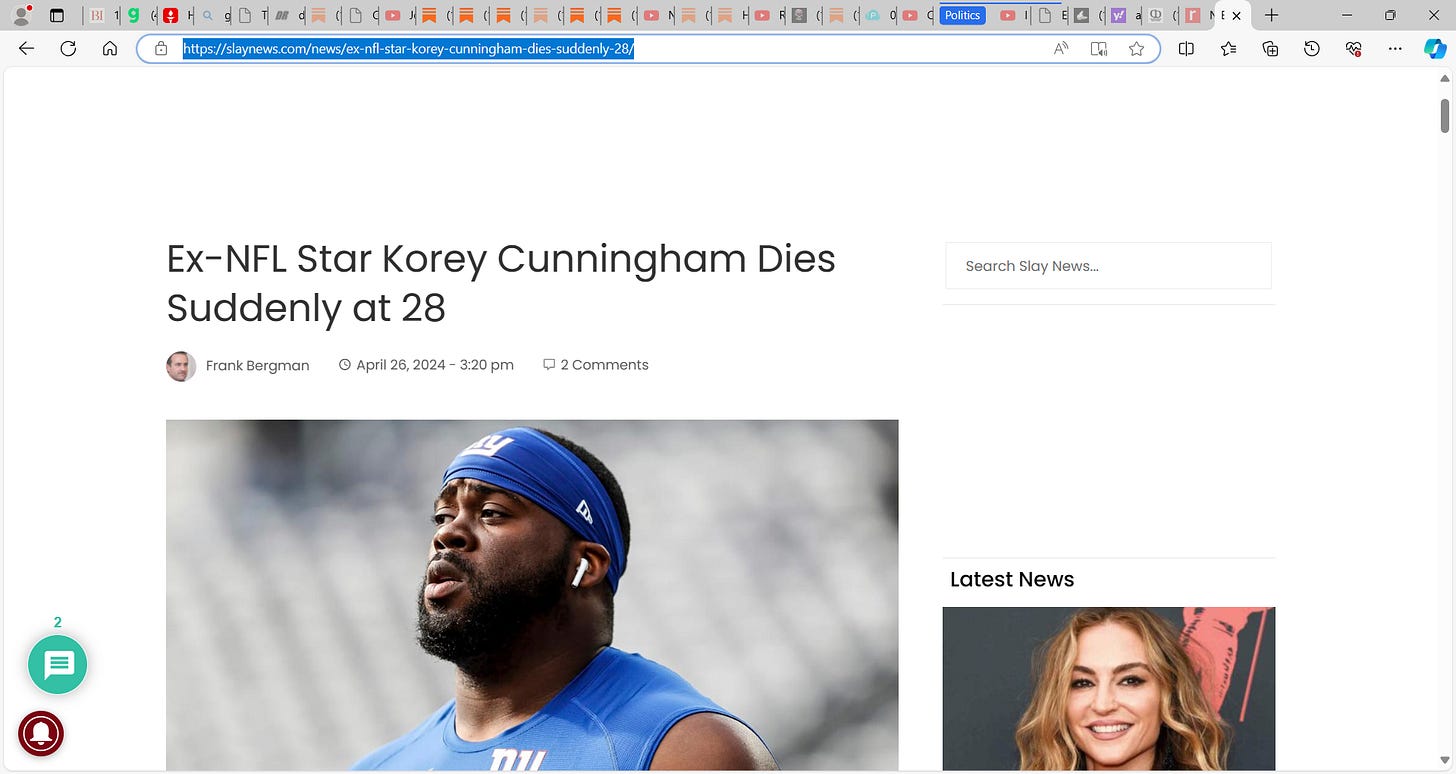The image size is (1456, 774).
Task: Go back with the browser back arrow
Action: coord(27,48)
